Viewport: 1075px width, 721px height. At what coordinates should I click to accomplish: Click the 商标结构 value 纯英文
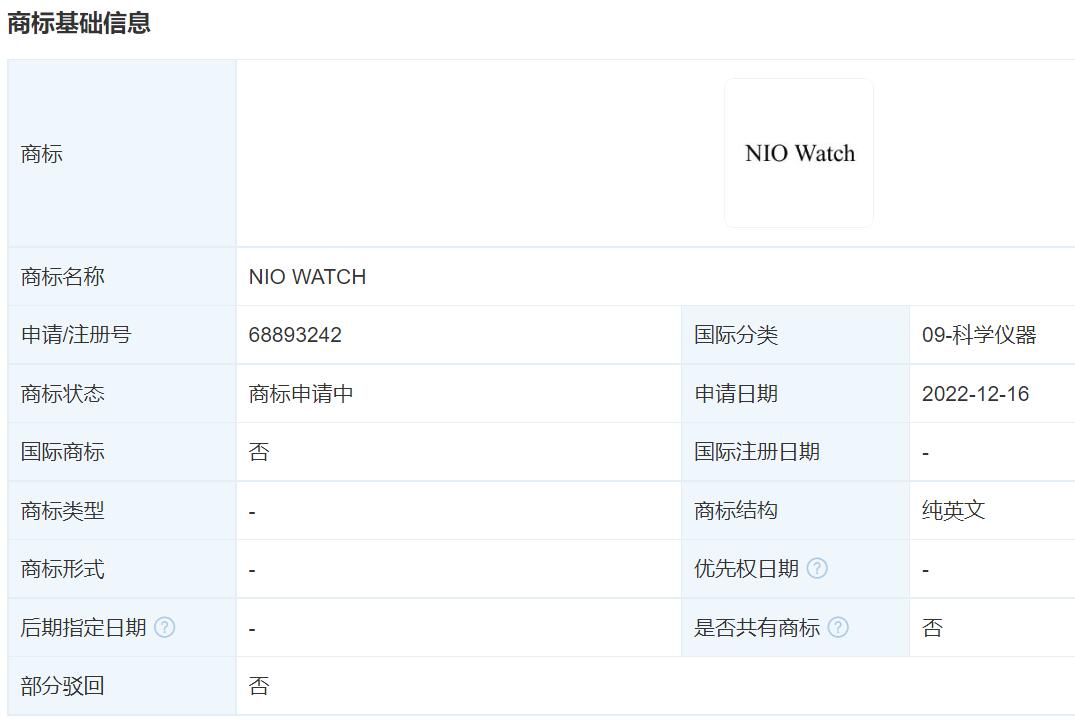click(x=946, y=510)
